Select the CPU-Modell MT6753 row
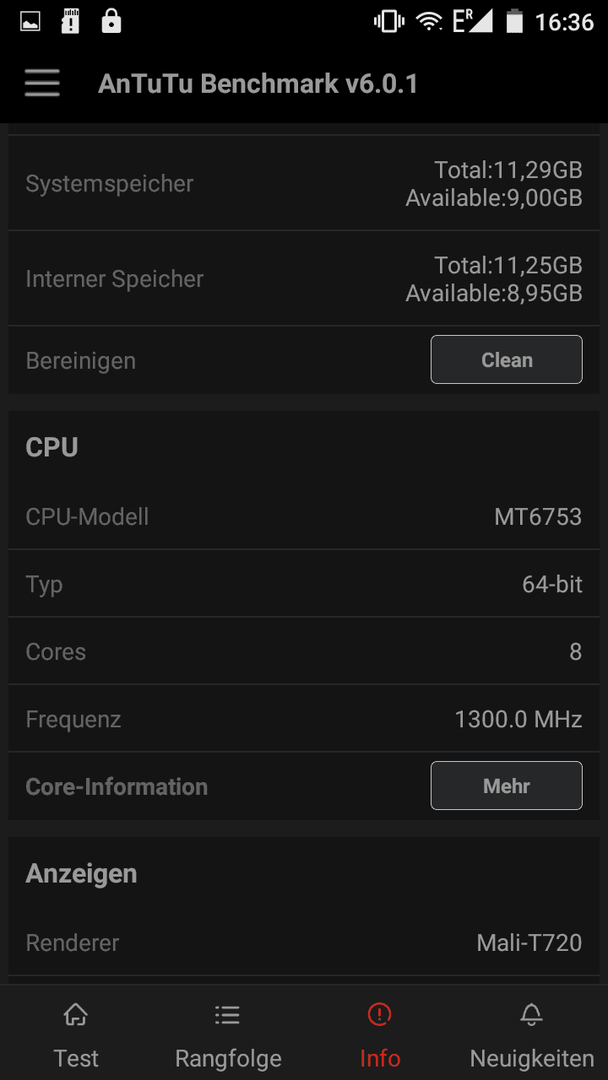The image size is (608, 1080). [304, 516]
